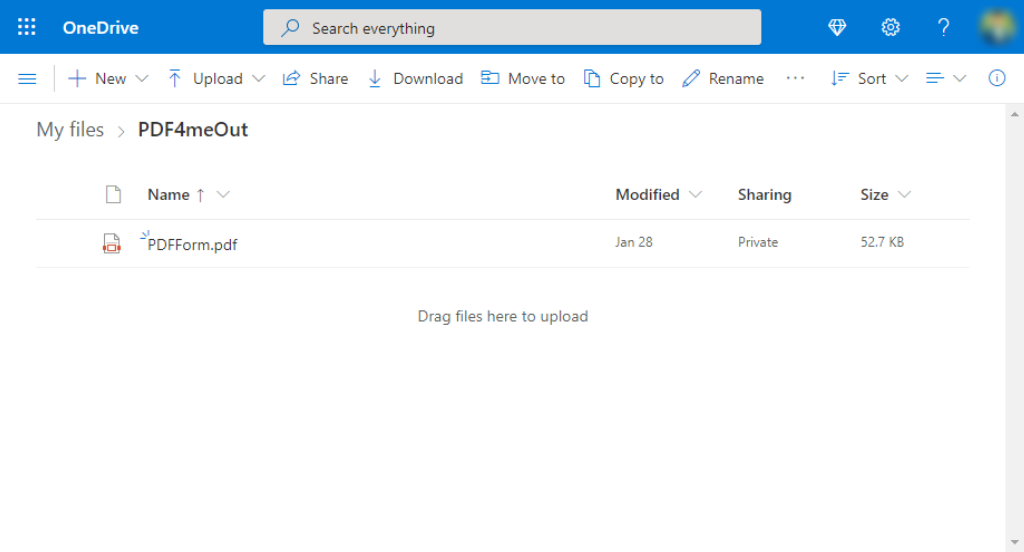Open more commands ellipsis menu
This screenshot has width=1024, height=552.
pos(795,78)
